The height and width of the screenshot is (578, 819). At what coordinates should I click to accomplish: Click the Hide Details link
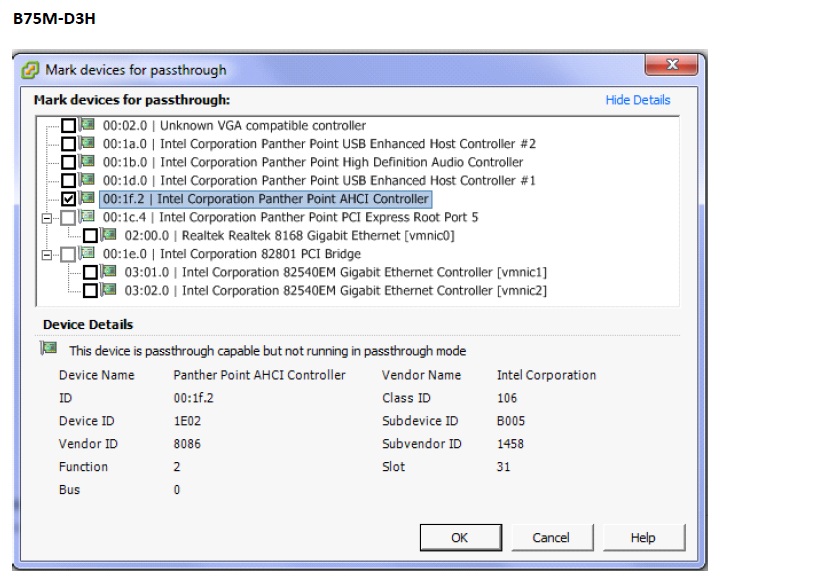point(638,100)
